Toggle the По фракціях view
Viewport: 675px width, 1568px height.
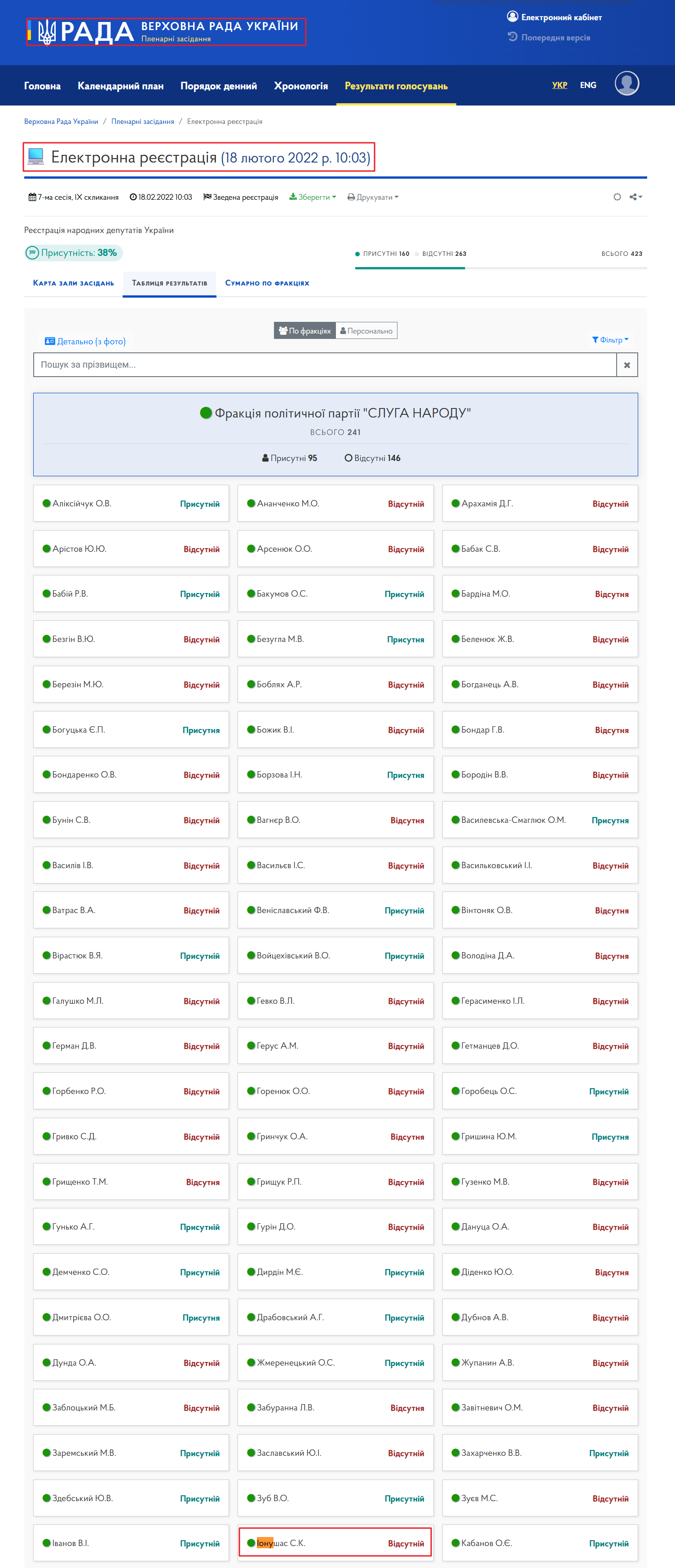pos(304,330)
